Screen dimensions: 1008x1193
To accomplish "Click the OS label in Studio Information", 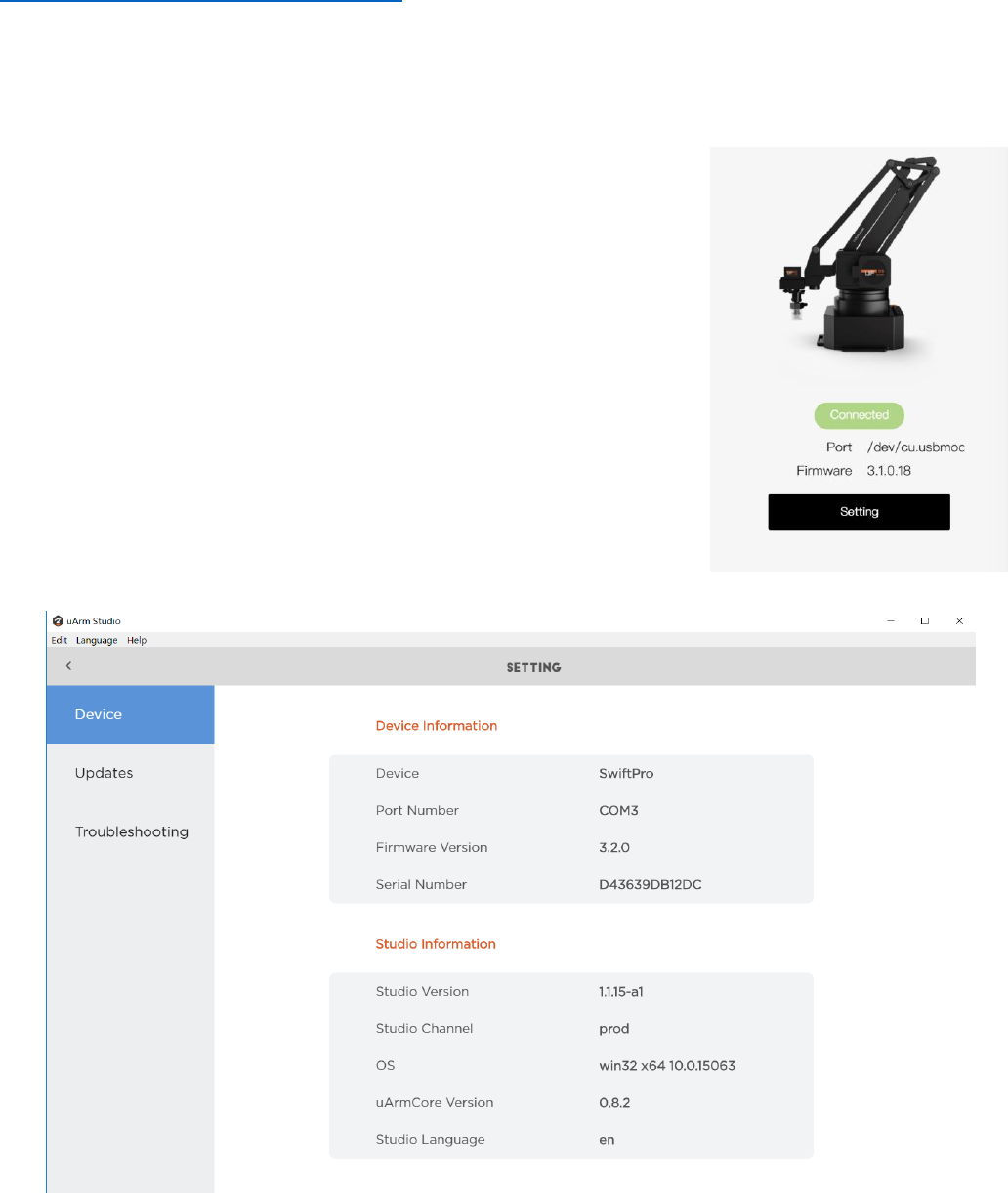I will (x=385, y=1065).
